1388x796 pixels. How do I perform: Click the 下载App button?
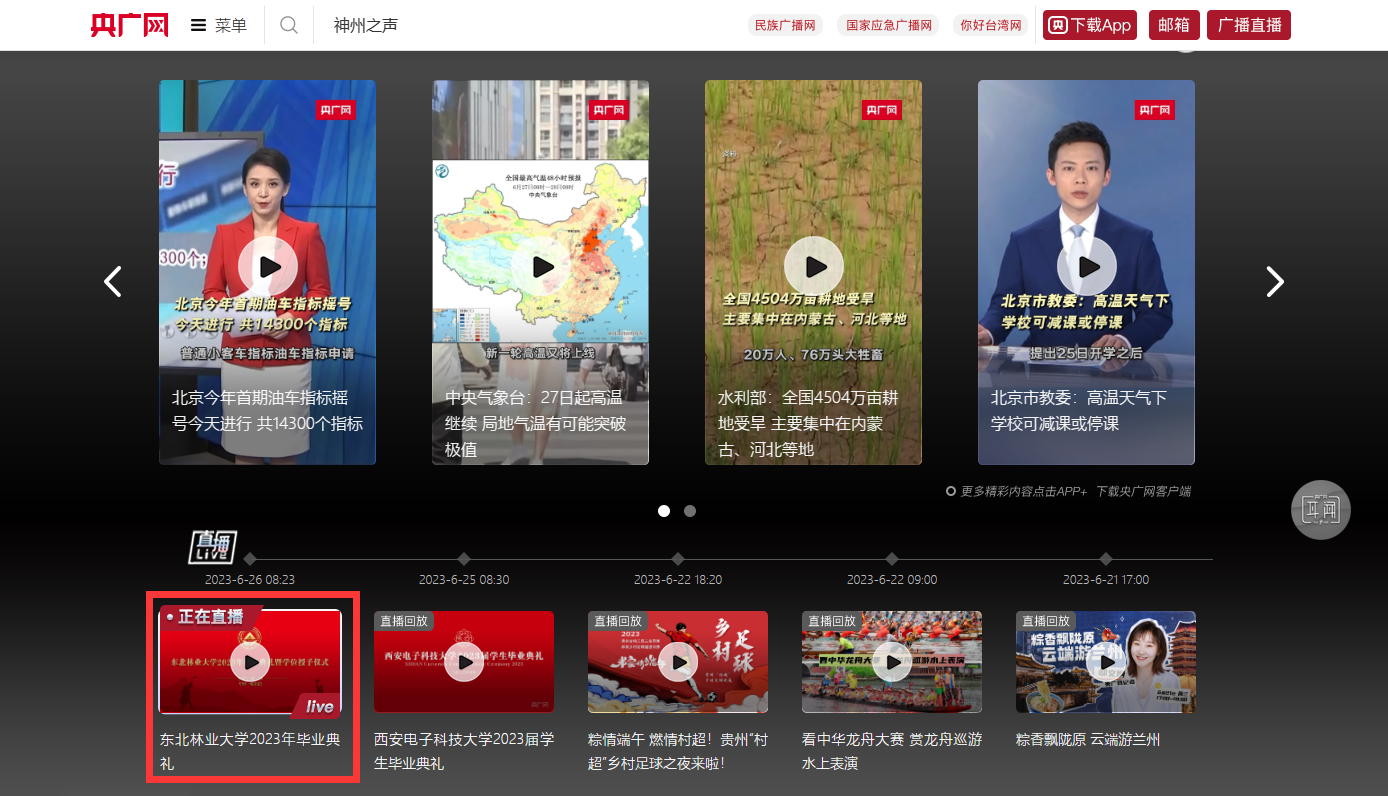point(1089,25)
